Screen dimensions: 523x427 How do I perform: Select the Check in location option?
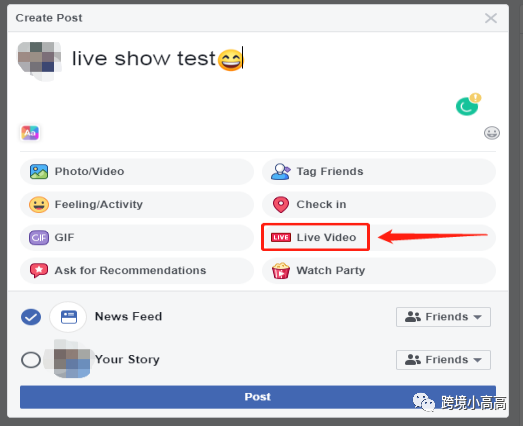(379, 204)
